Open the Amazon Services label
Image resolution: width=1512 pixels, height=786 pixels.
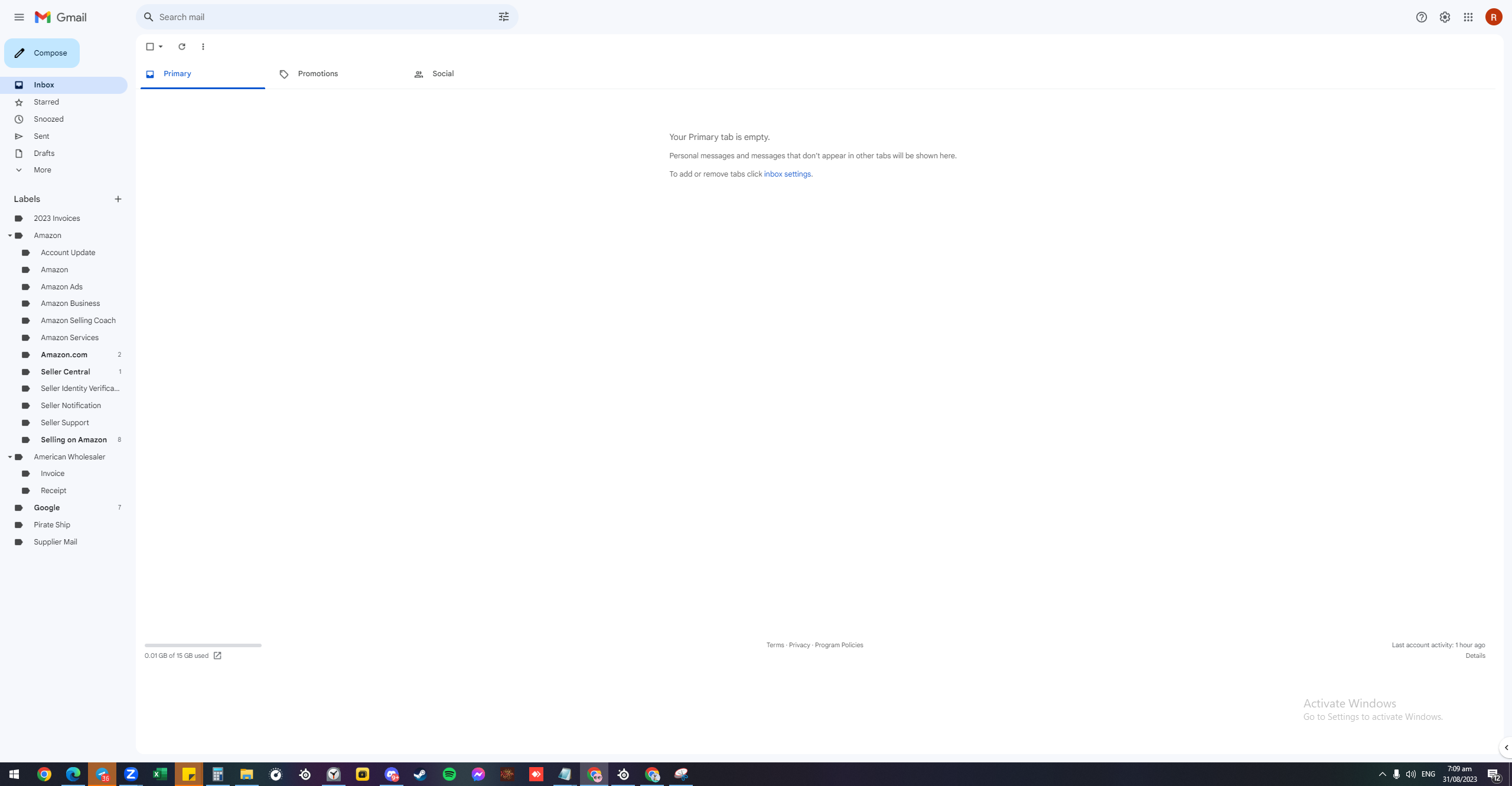pos(64,338)
